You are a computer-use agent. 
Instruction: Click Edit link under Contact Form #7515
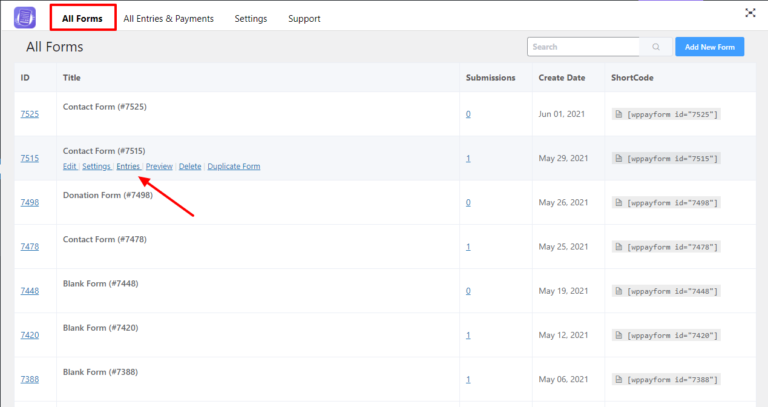coord(69,166)
